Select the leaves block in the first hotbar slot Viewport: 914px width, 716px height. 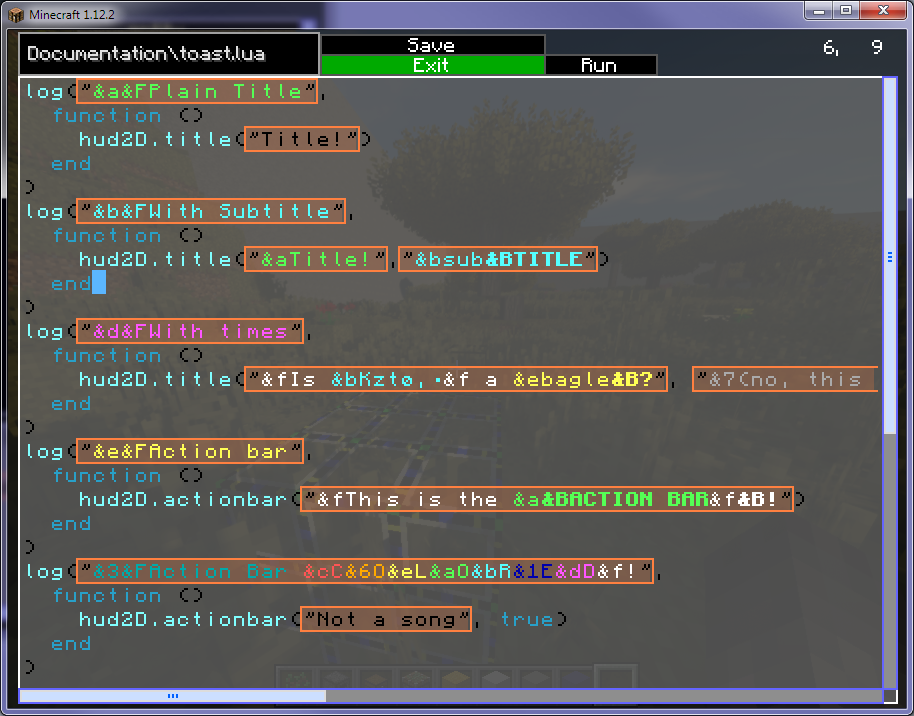(296, 679)
